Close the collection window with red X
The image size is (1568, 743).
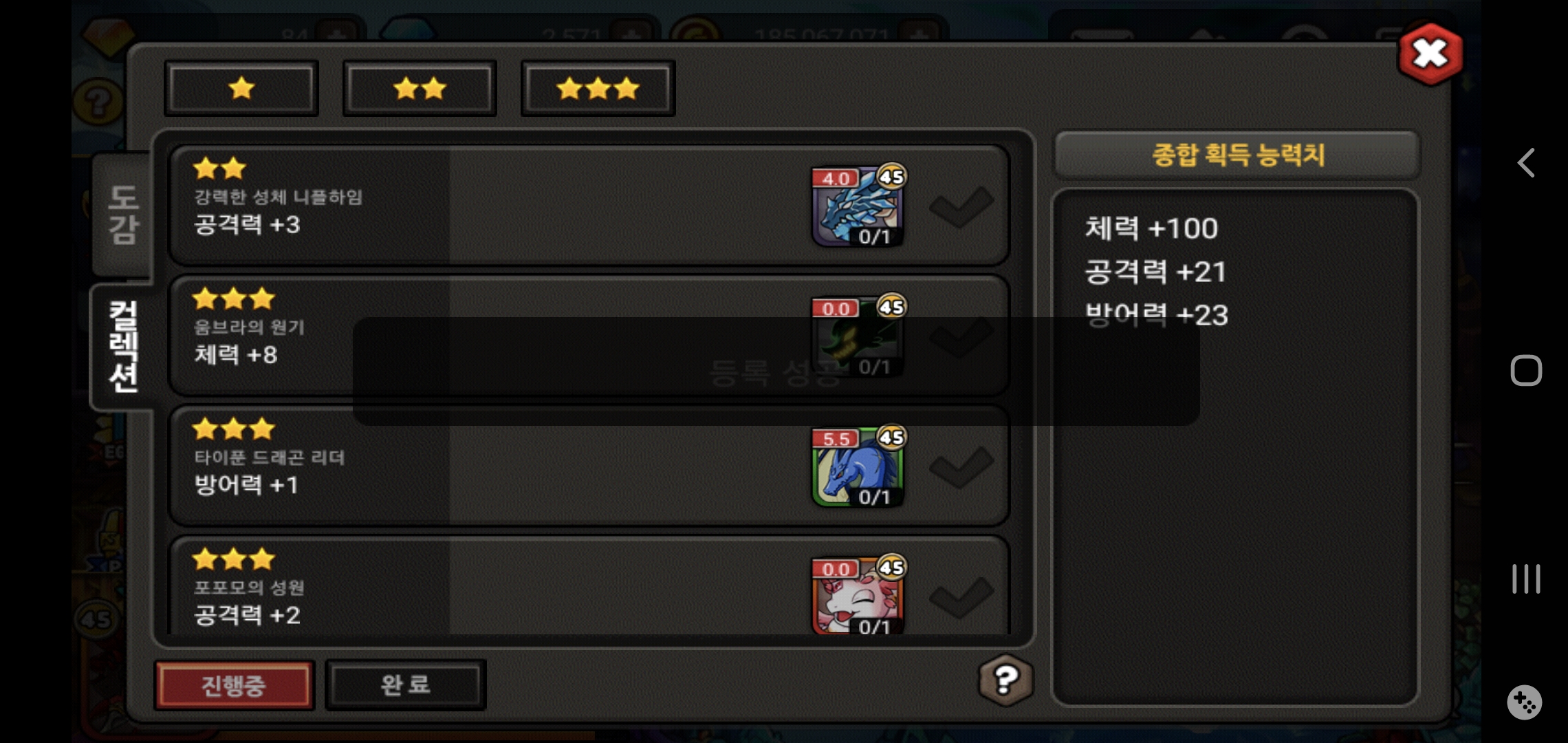click(x=1430, y=54)
